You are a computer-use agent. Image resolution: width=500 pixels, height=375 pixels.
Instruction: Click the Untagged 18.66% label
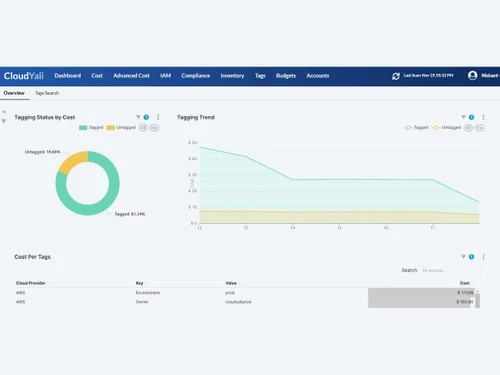(x=43, y=152)
